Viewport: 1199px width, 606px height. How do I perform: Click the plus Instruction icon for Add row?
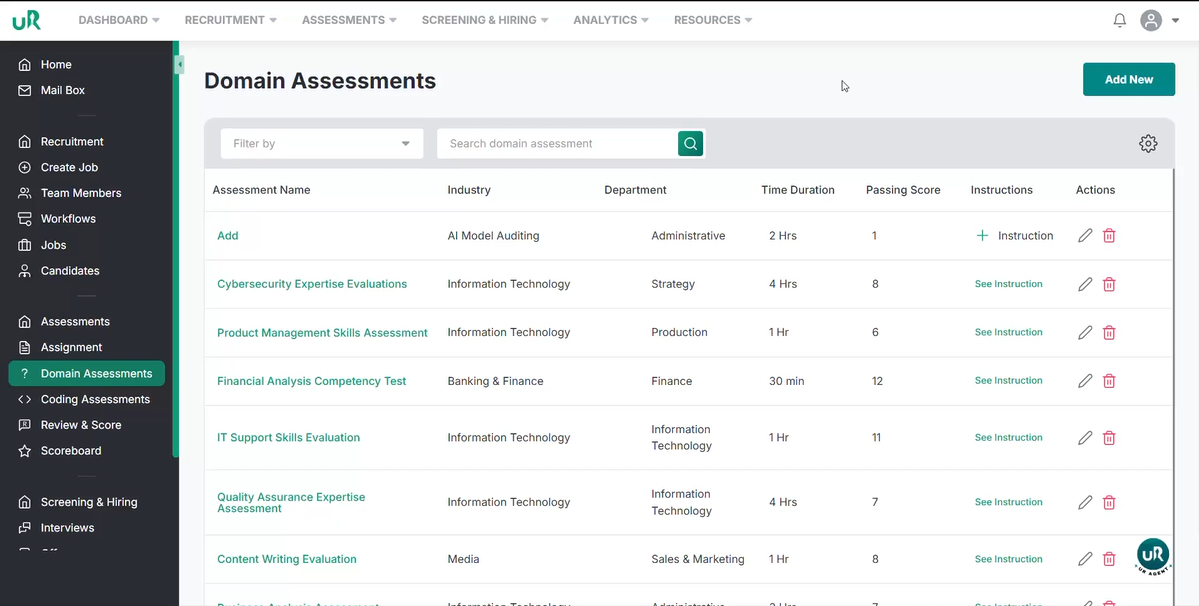[982, 236]
